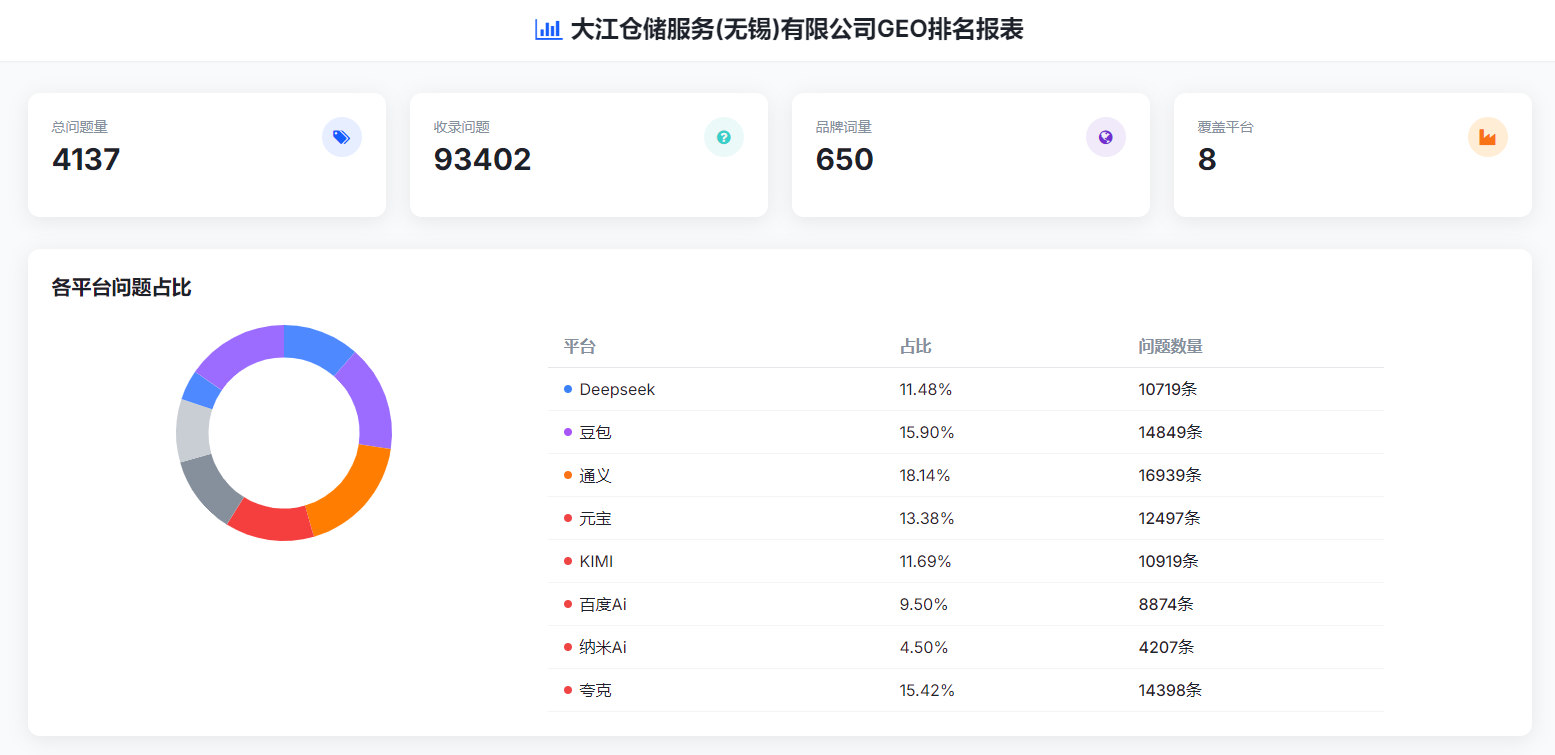The width and height of the screenshot is (1555, 755).
Task: Select the 百度Ai platform name
Action: (602, 604)
